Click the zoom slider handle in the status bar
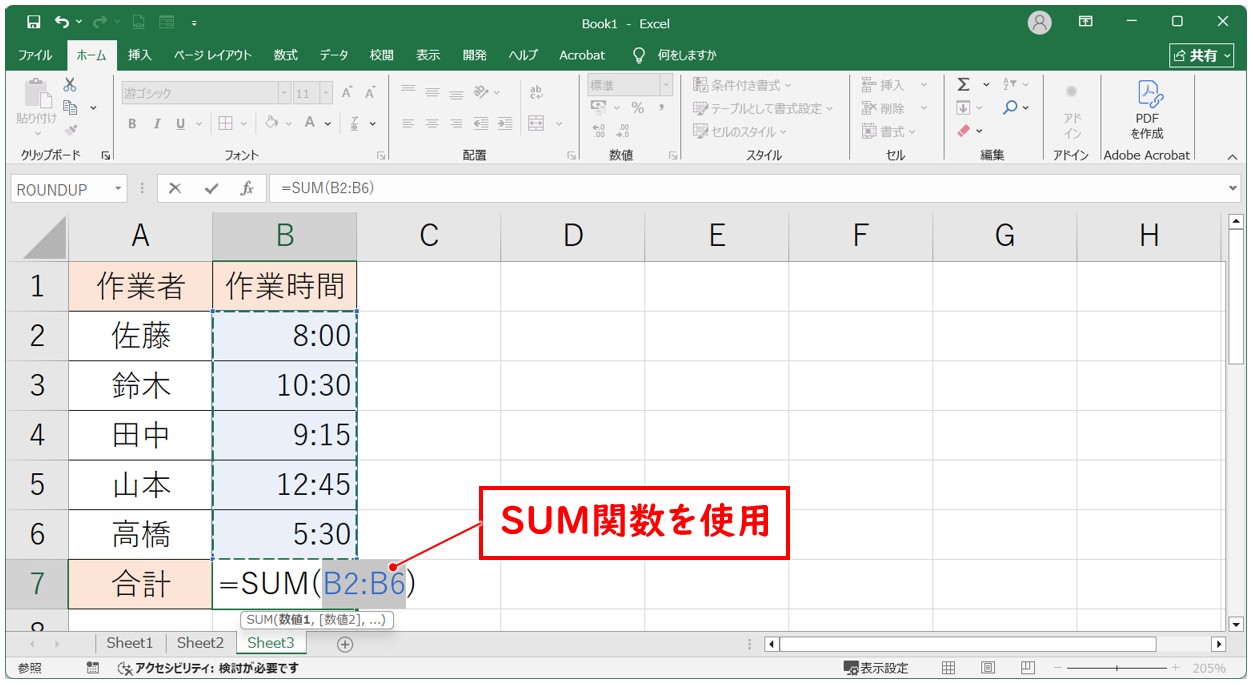The height and width of the screenshot is (685, 1253). point(1117,667)
